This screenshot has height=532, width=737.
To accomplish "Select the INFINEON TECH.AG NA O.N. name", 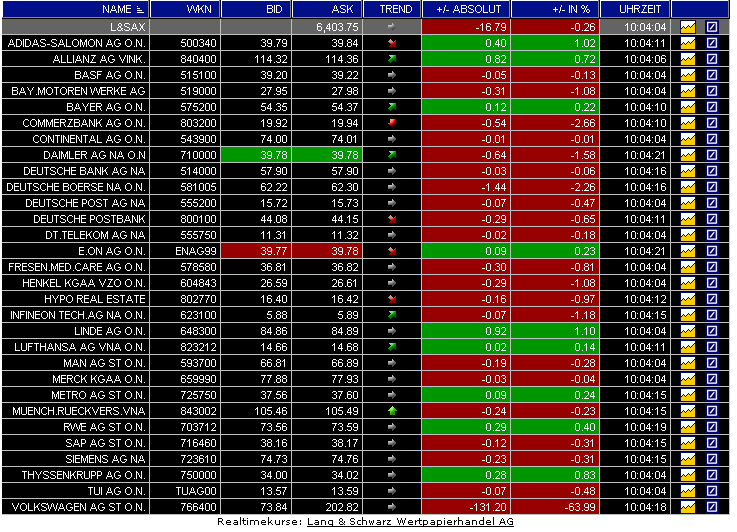I will 78,315.
